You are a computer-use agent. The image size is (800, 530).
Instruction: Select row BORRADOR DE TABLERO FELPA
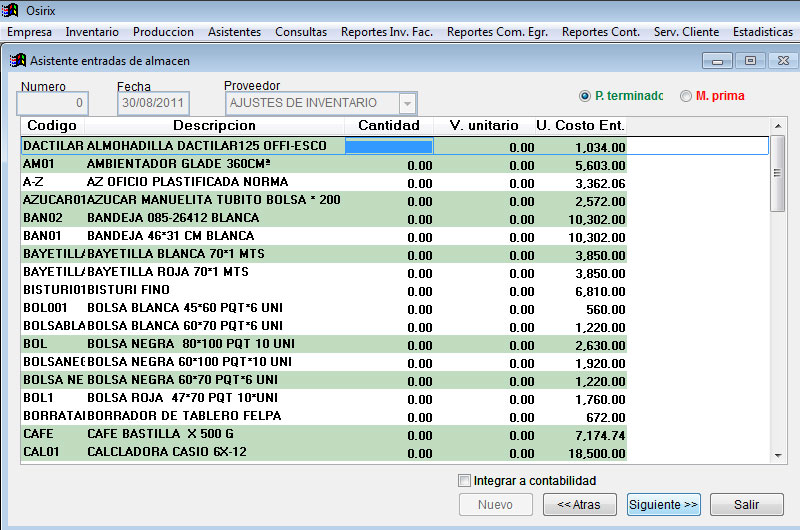pyautogui.click(x=324, y=416)
